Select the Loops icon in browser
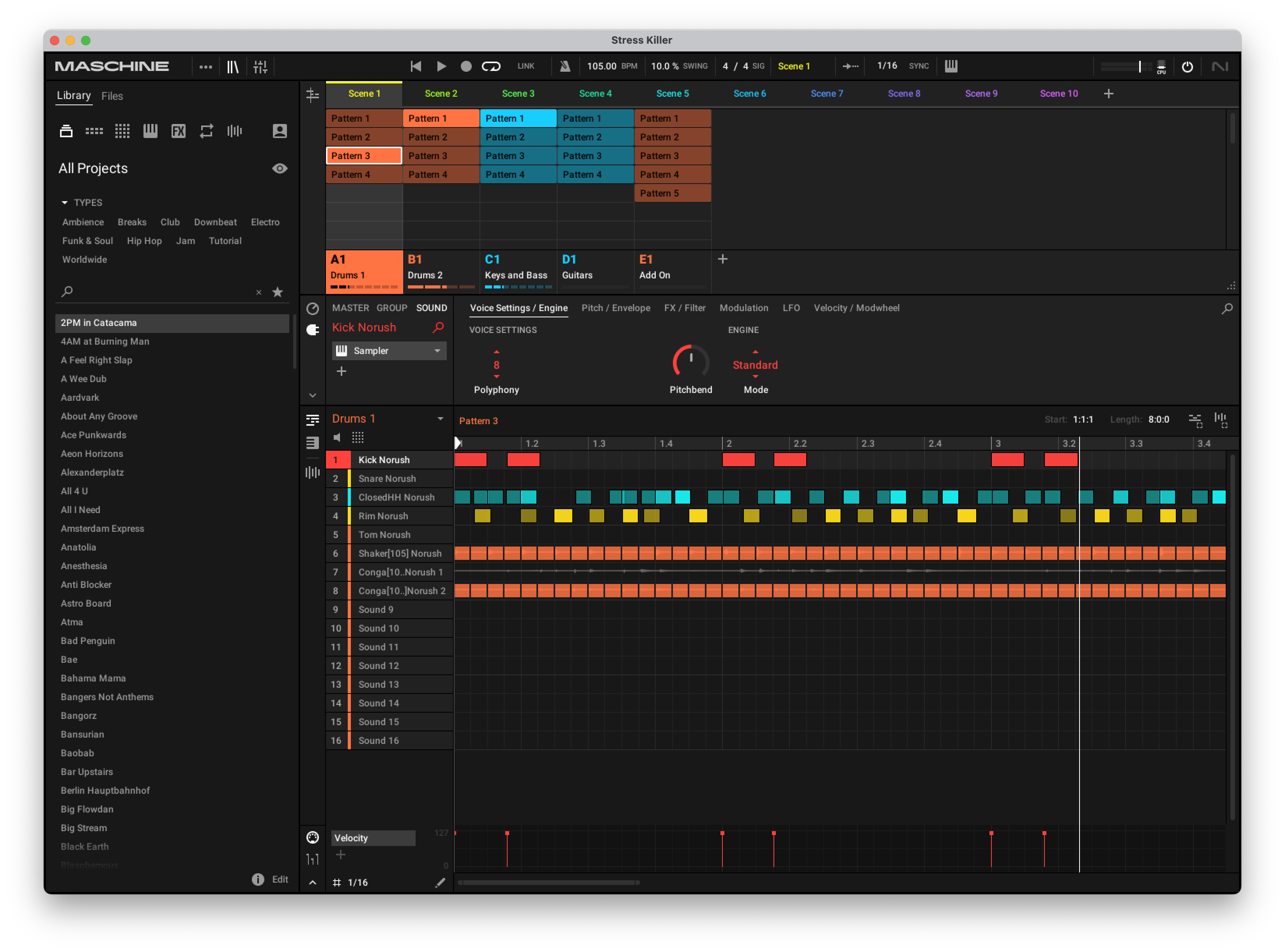 pyautogui.click(x=206, y=131)
